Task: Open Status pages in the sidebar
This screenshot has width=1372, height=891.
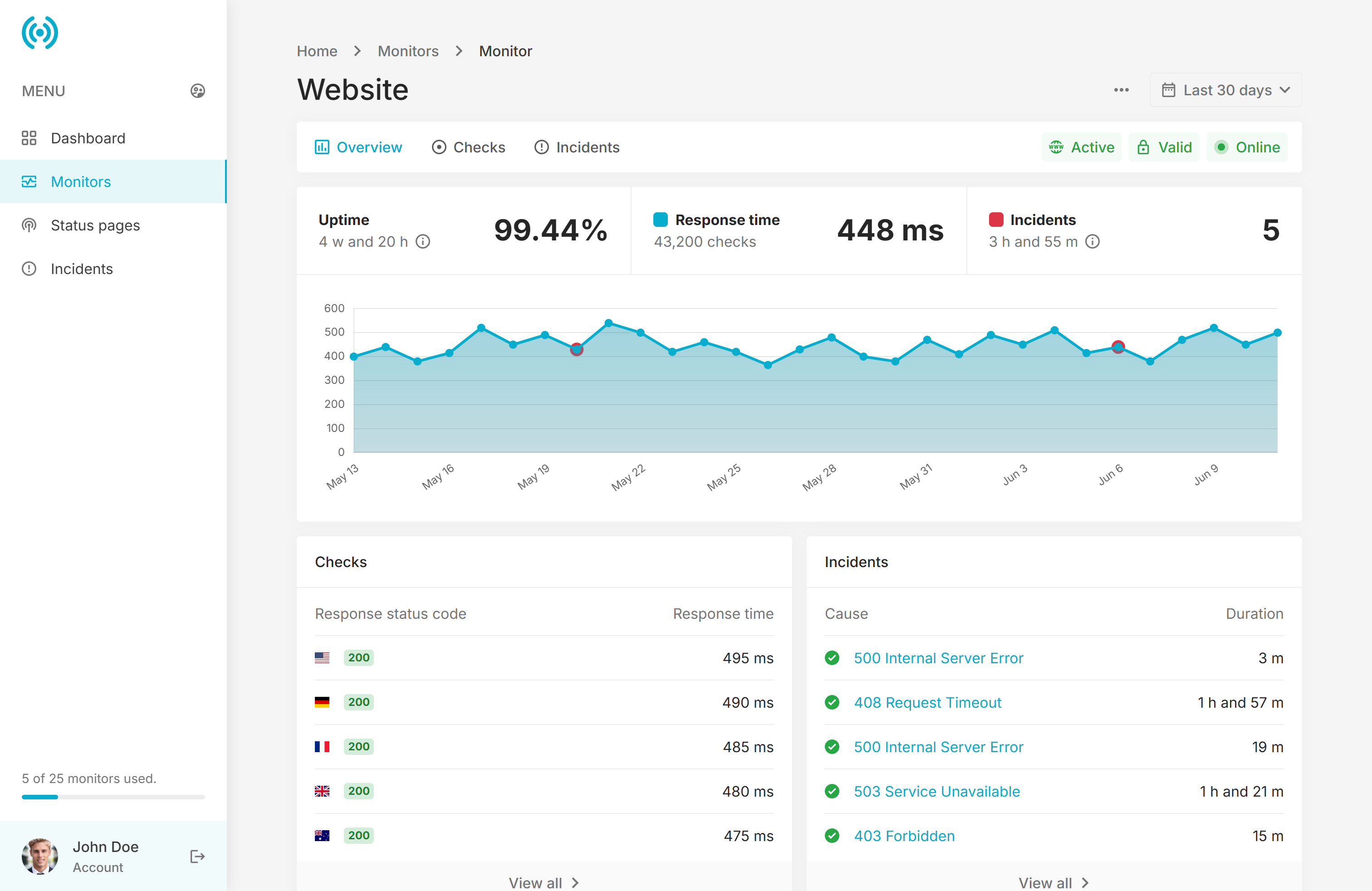Action: pos(95,225)
